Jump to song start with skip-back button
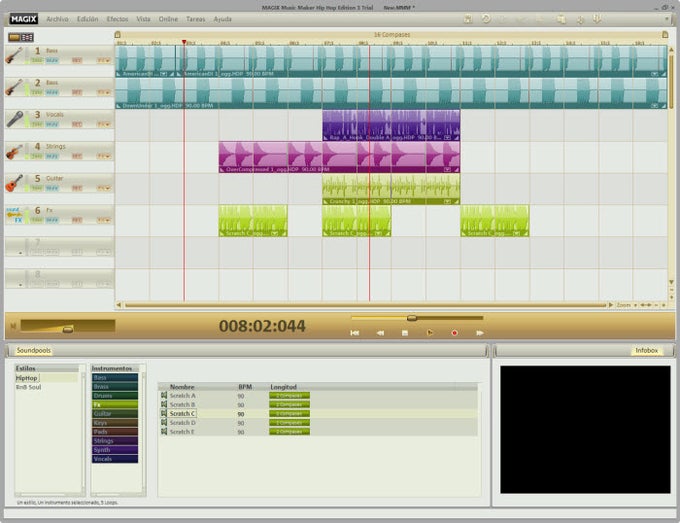This screenshot has width=680, height=523. (x=354, y=333)
